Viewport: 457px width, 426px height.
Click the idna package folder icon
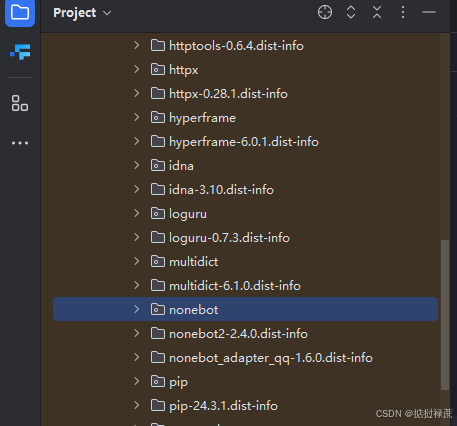[158, 165]
